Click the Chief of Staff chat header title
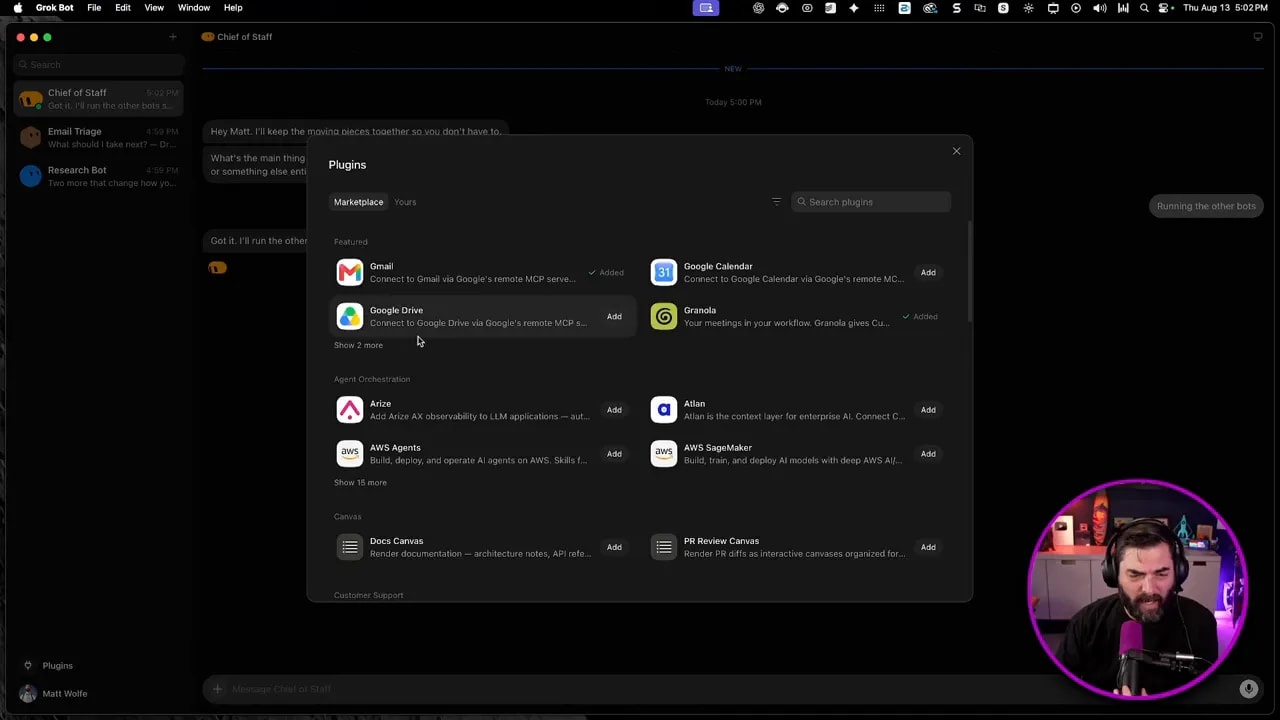 (244, 37)
